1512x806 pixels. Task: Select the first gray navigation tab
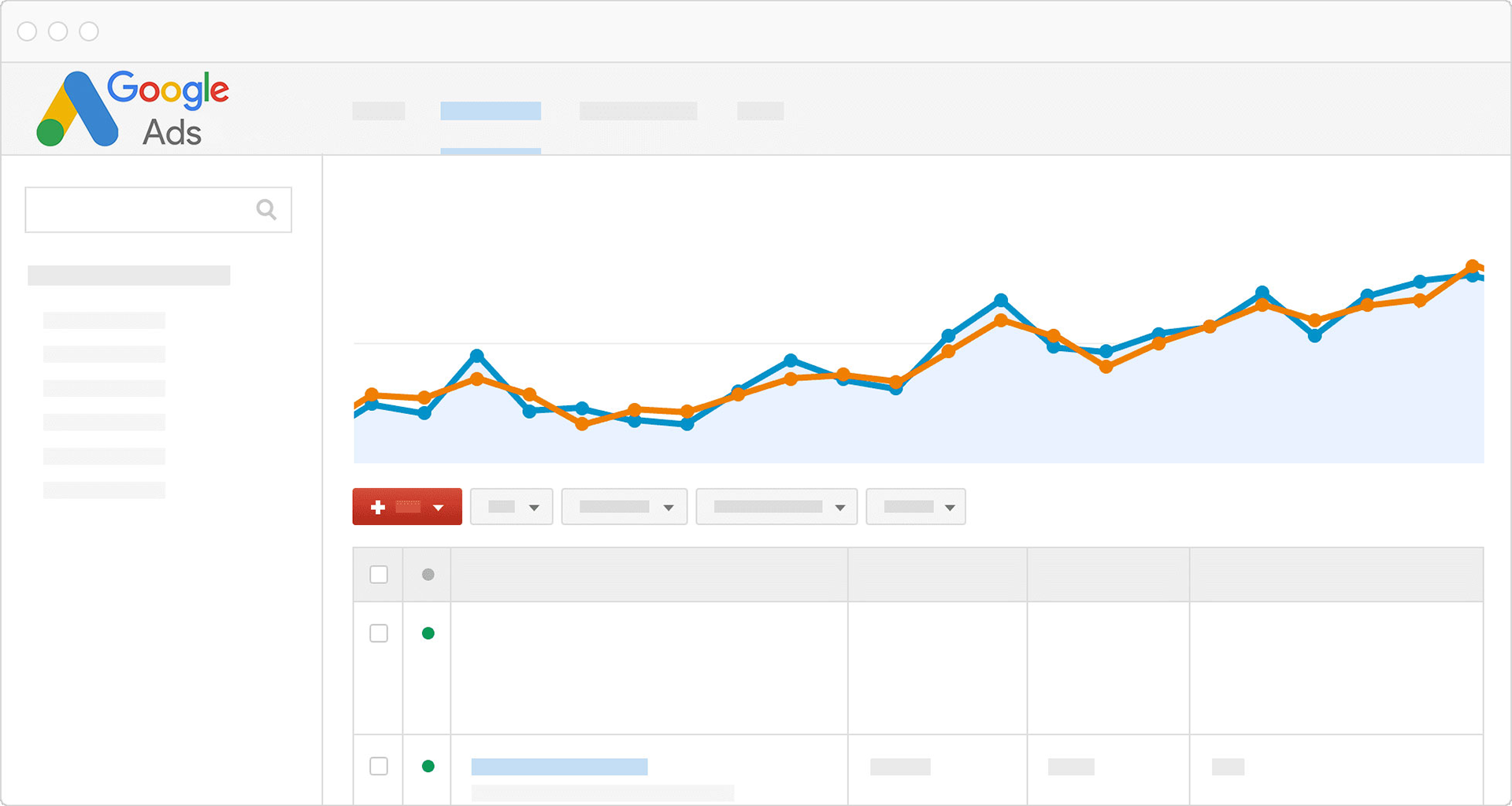(x=379, y=111)
